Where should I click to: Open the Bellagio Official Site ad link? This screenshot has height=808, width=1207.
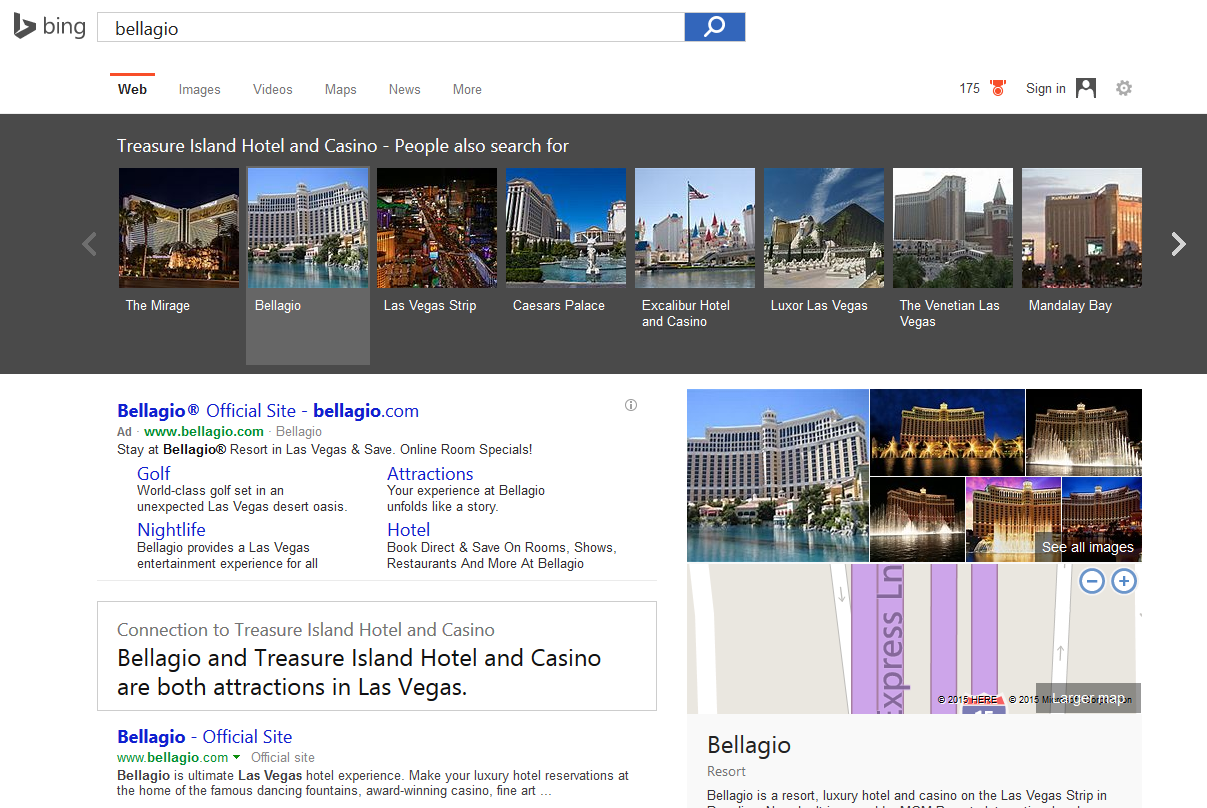267,410
